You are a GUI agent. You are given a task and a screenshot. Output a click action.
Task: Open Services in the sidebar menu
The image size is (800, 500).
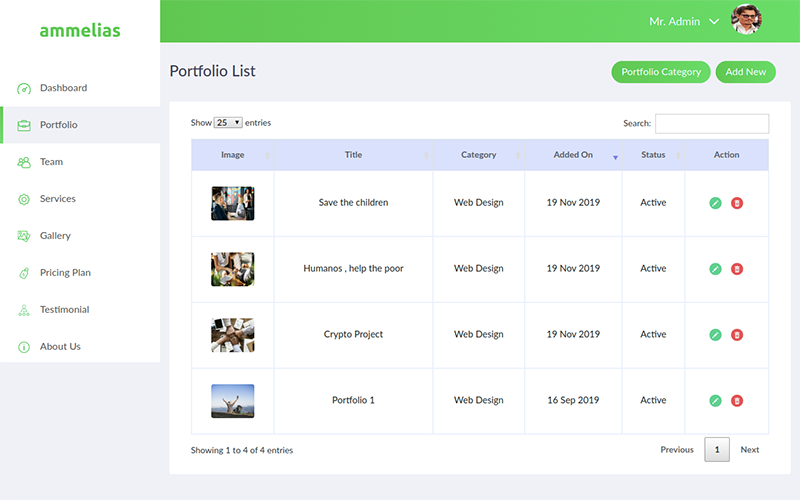tap(80, 198)
